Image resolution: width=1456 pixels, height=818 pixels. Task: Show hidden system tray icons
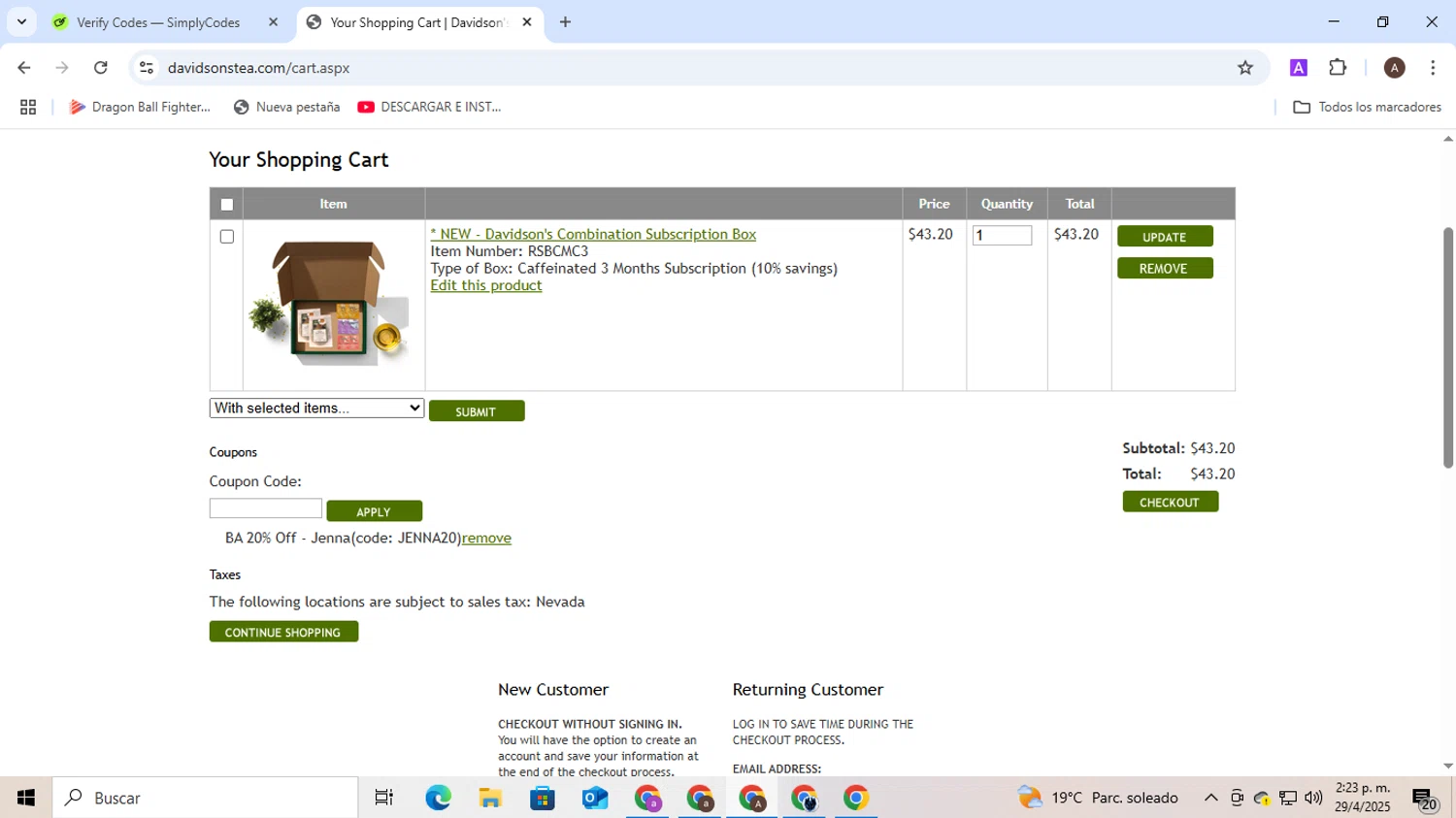click(1210, 798)
